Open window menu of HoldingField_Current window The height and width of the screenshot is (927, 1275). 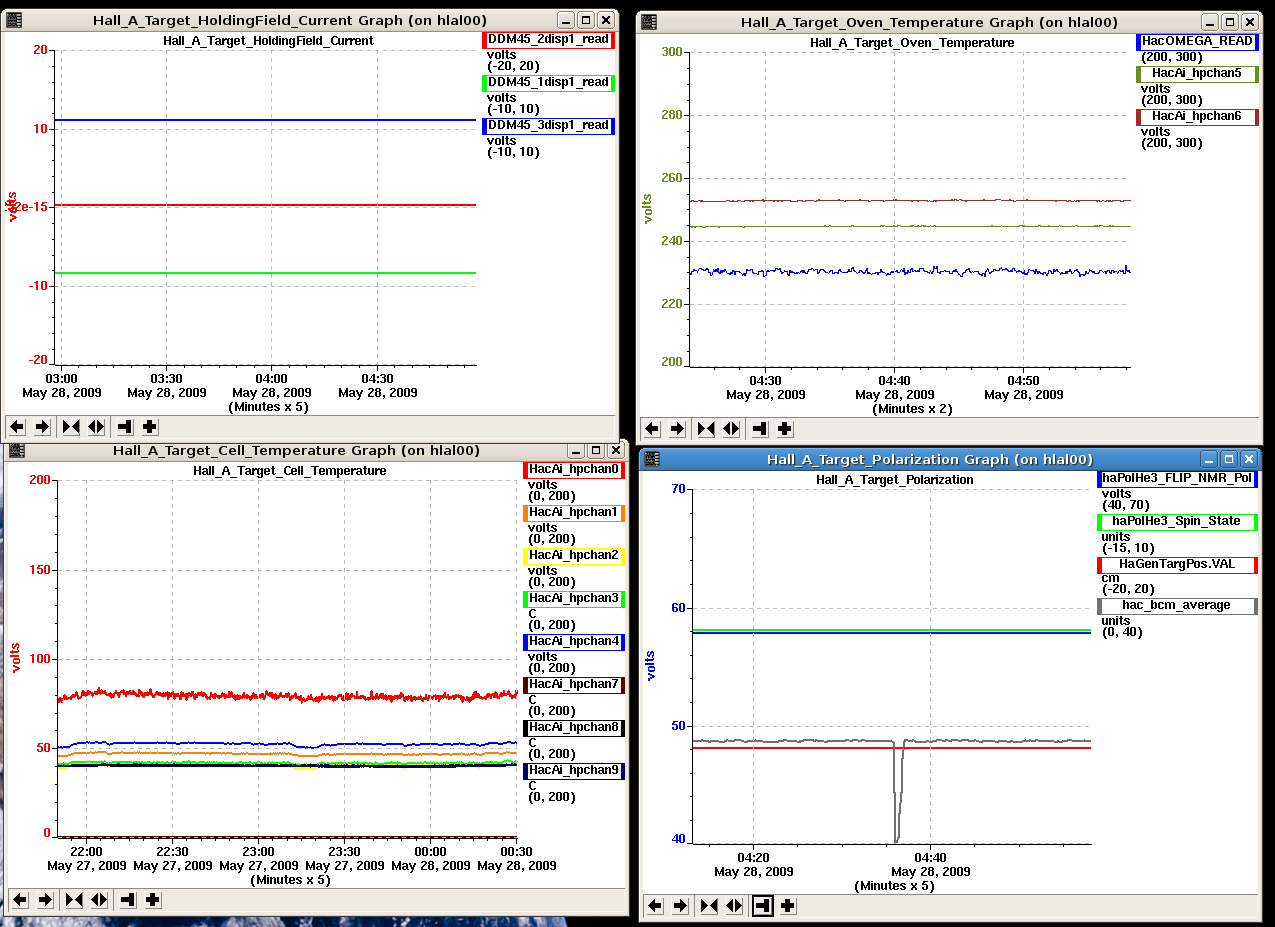click(14, 20)
